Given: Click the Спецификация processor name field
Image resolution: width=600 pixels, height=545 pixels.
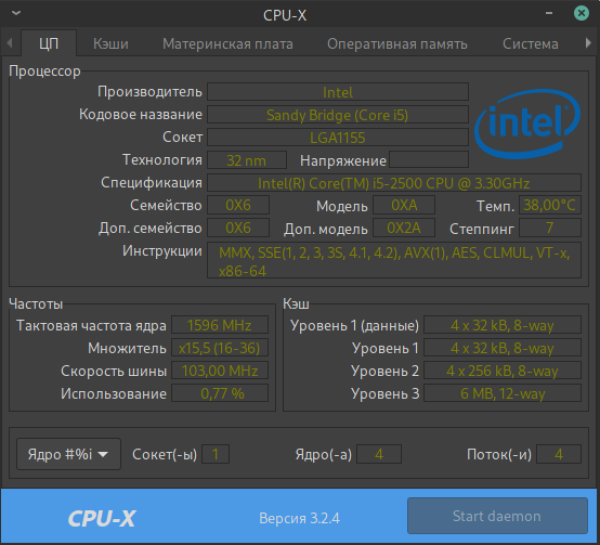Looking at the screenshot, I should tap(394, 183).
